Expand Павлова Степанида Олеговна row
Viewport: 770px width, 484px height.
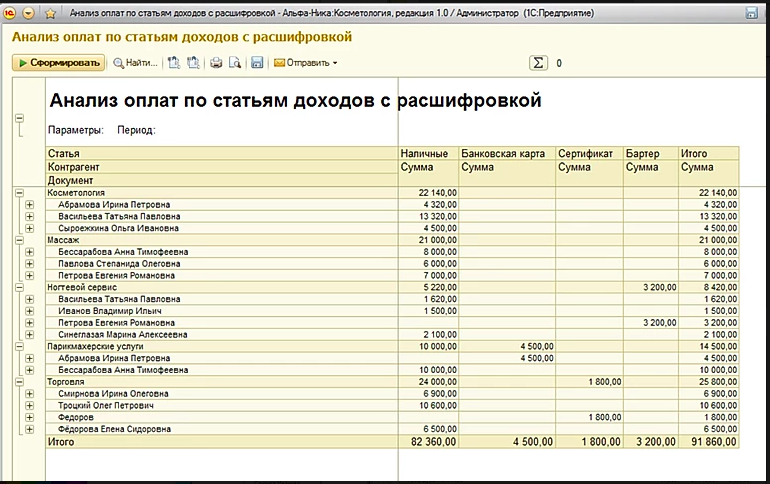(x=29, y=264)
